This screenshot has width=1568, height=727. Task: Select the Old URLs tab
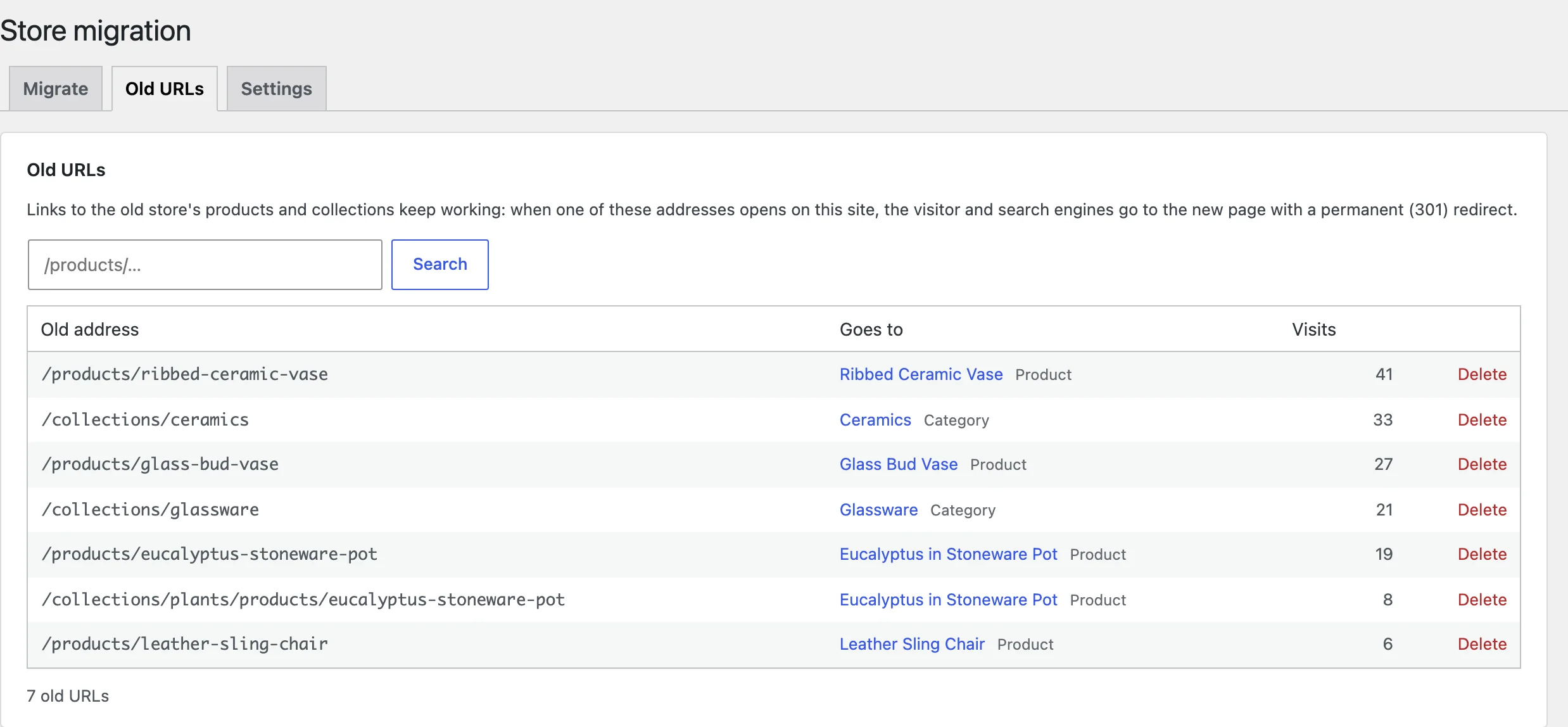[x=165, y=89]
